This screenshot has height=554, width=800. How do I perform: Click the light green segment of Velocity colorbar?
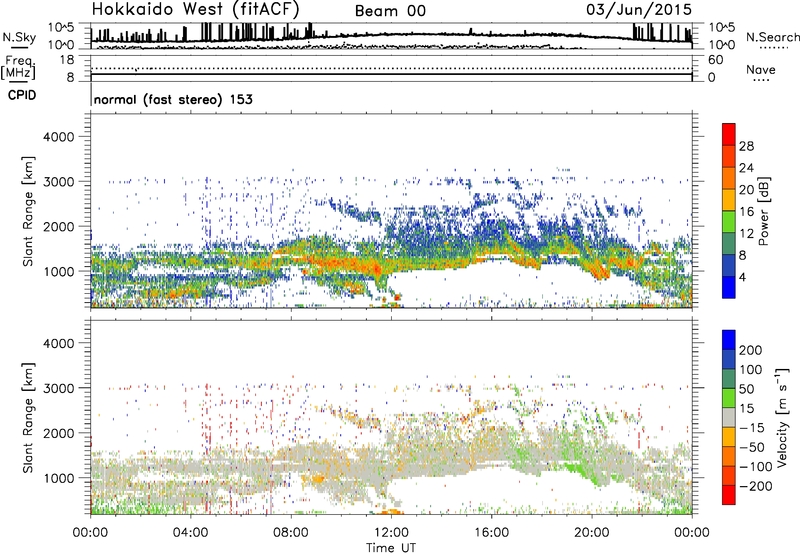coord(729,398)
